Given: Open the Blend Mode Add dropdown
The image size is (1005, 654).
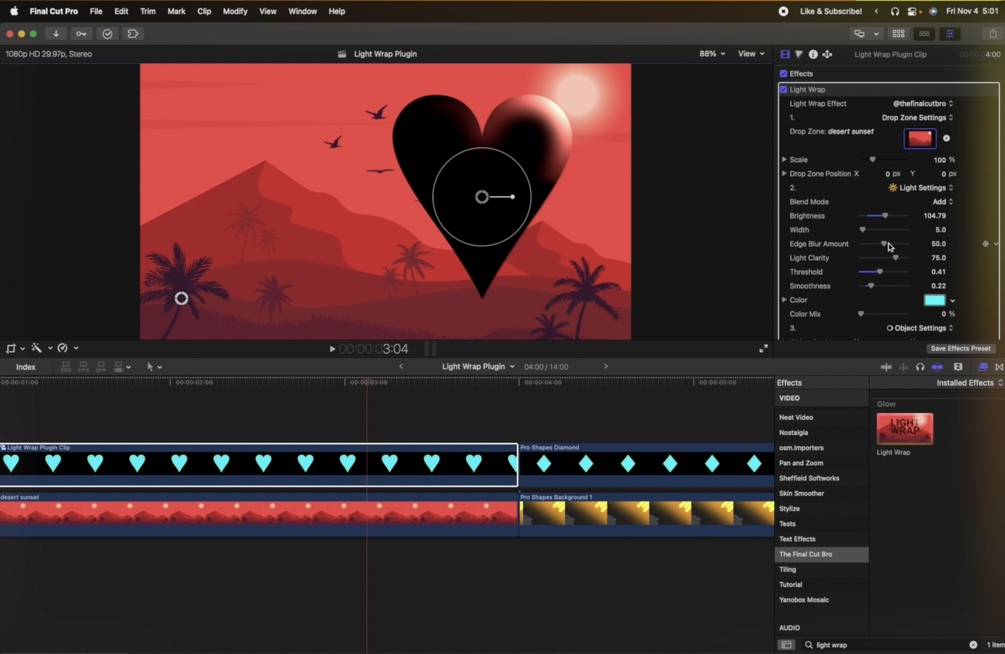Looking at the screenshot, I should click(x=942, y=202).
